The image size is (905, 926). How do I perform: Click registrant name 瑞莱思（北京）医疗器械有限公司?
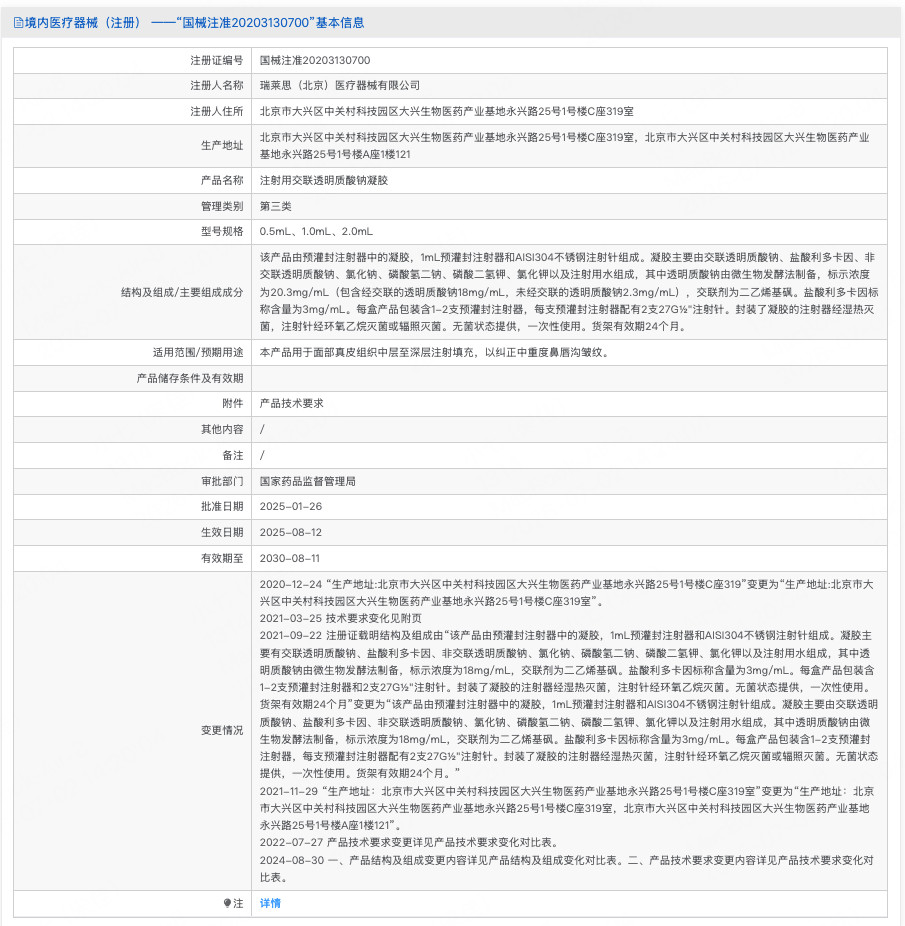tap(340, 86)
